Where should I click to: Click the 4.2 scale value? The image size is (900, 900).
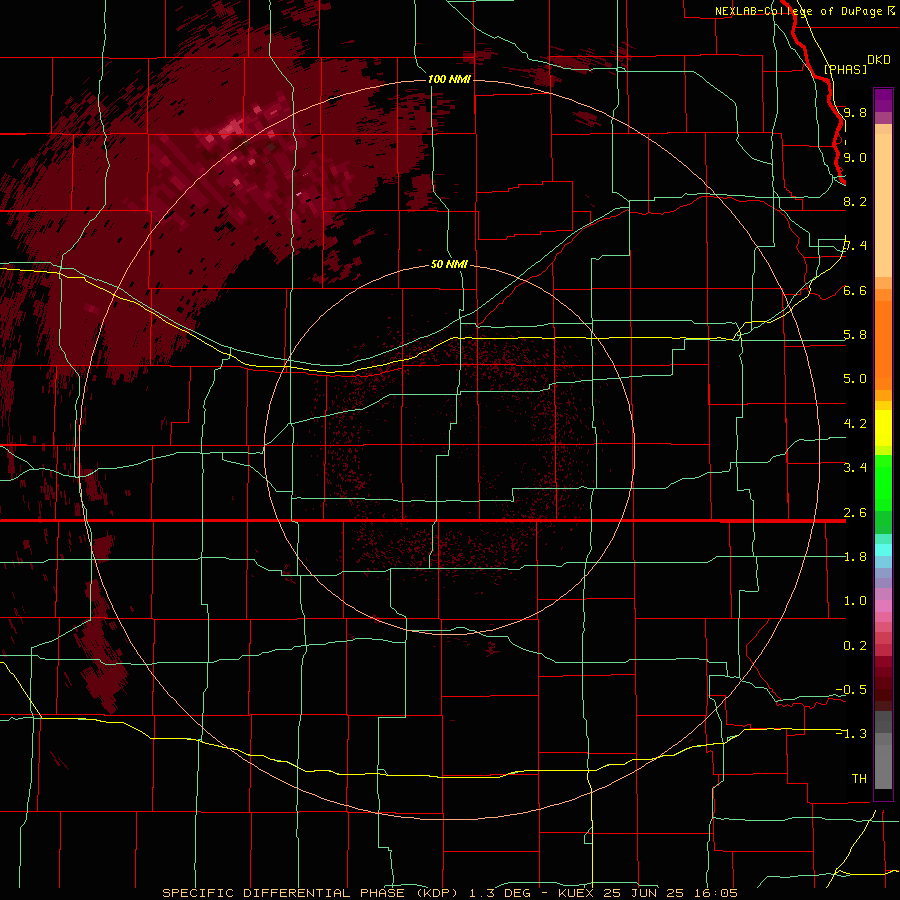855,424
